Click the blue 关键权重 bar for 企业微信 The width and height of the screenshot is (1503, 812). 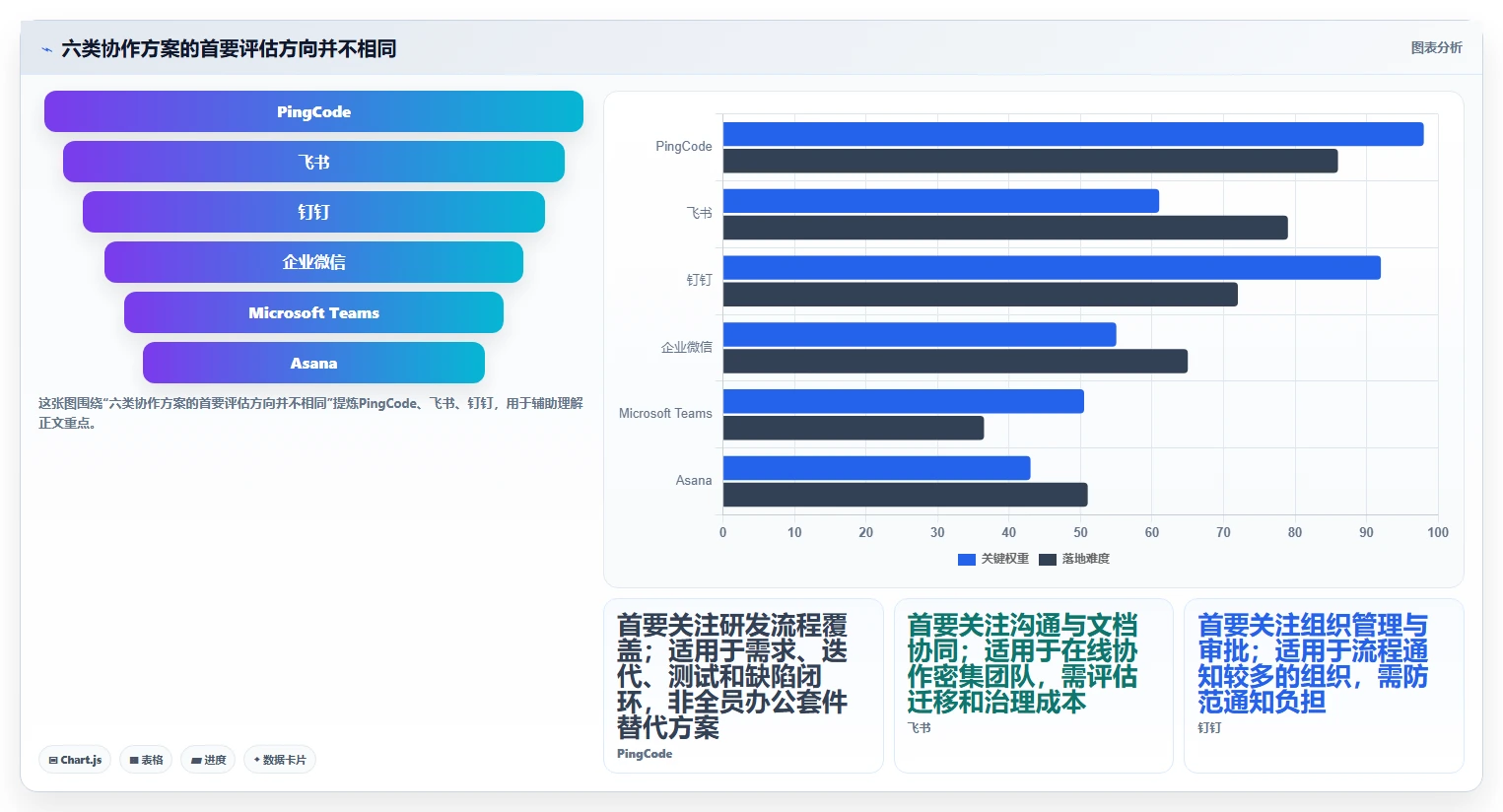[x=920, y=334]
